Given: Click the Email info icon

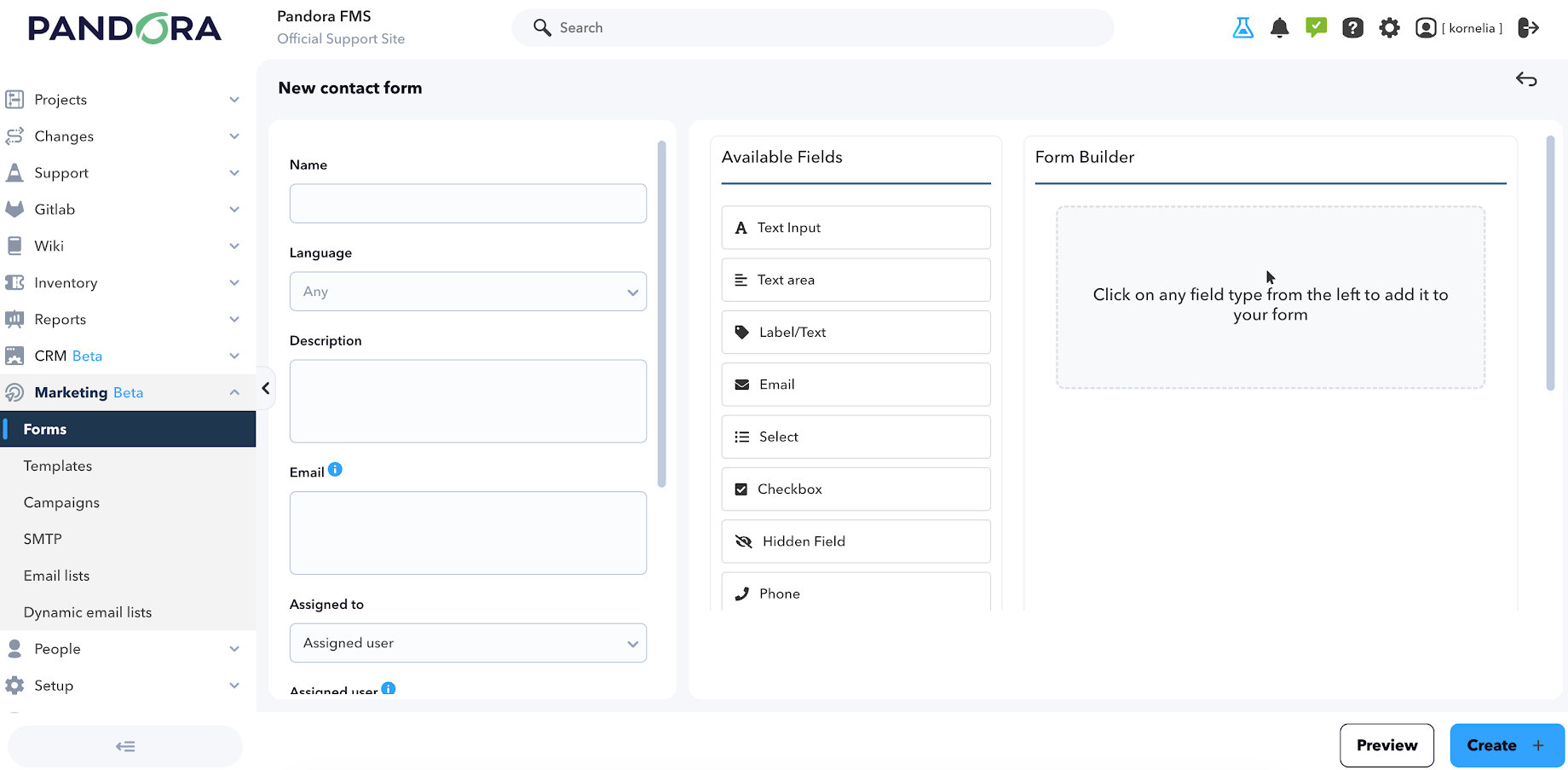Looking at the screenshot, I should (x=335, y=469).
